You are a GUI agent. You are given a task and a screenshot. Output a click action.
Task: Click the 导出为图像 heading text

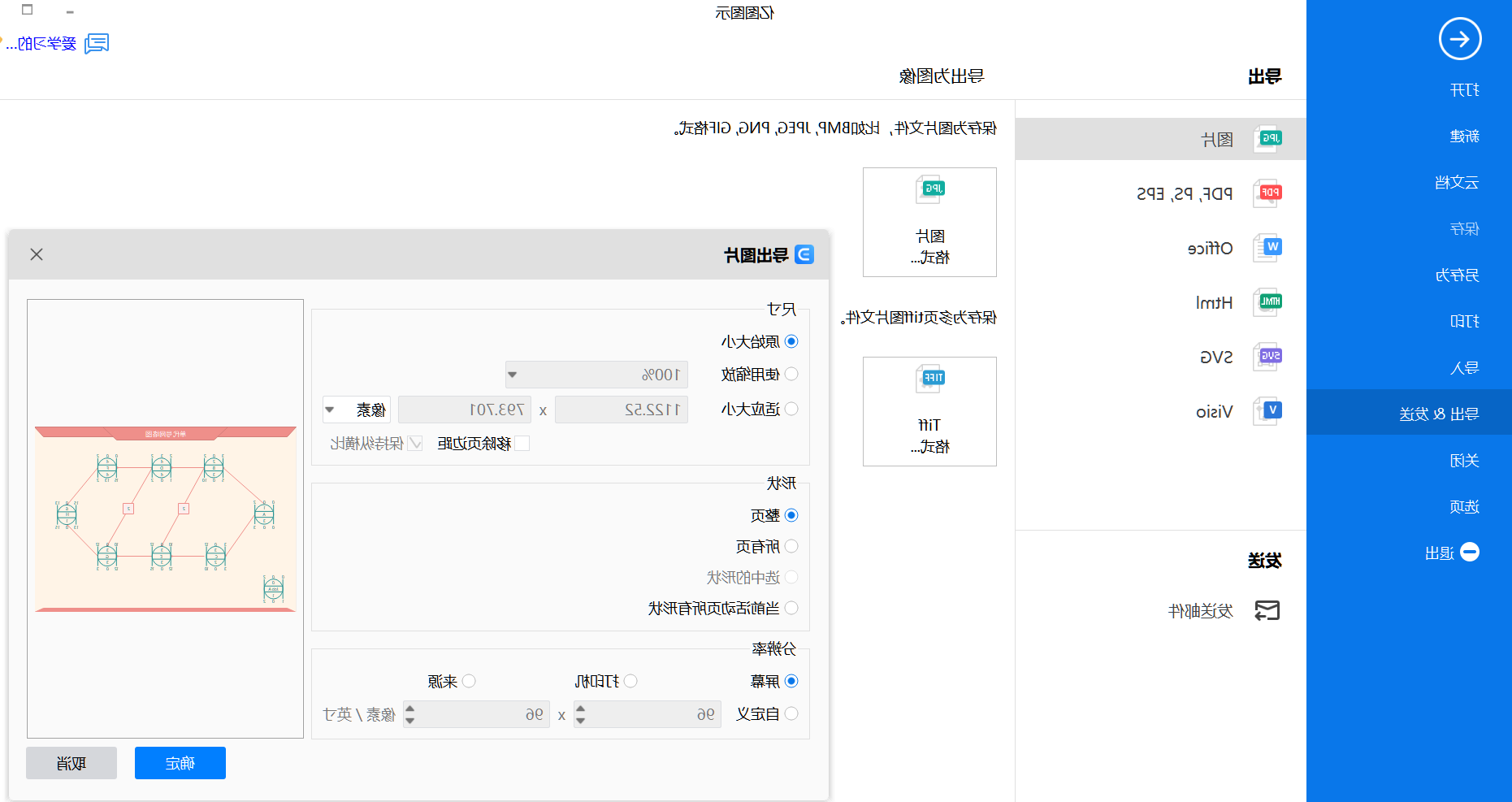pyautogui.click(x=942, y=76)
